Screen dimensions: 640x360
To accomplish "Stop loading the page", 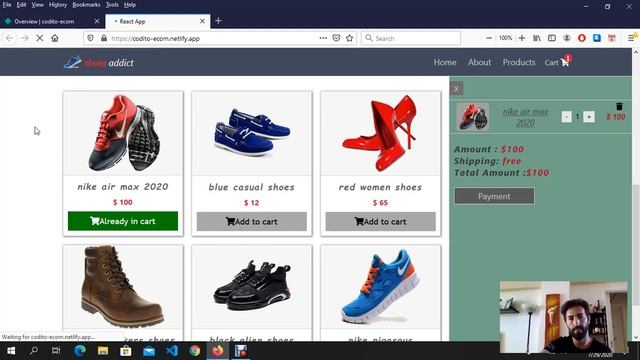I will coord(40,38).
